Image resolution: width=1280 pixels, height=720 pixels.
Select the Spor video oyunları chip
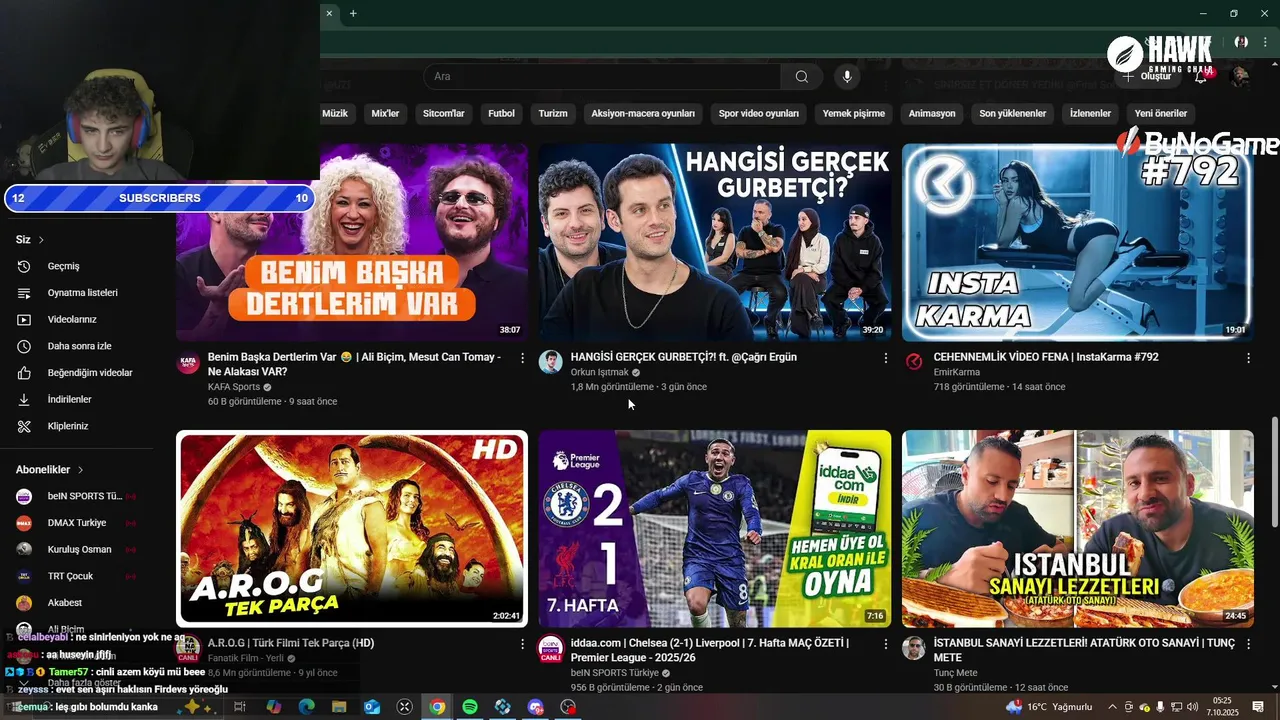(x=759, y=114)
